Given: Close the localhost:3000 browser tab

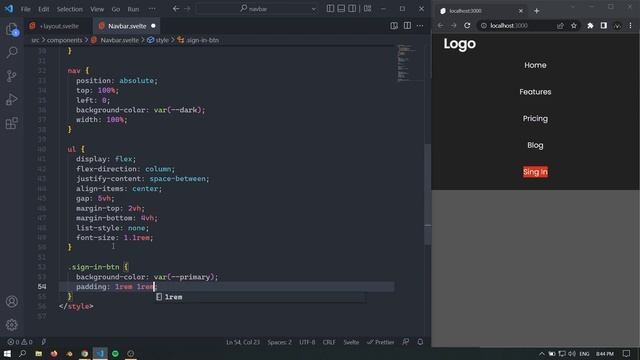Looking at the screenshot, I should coord(520,11).
